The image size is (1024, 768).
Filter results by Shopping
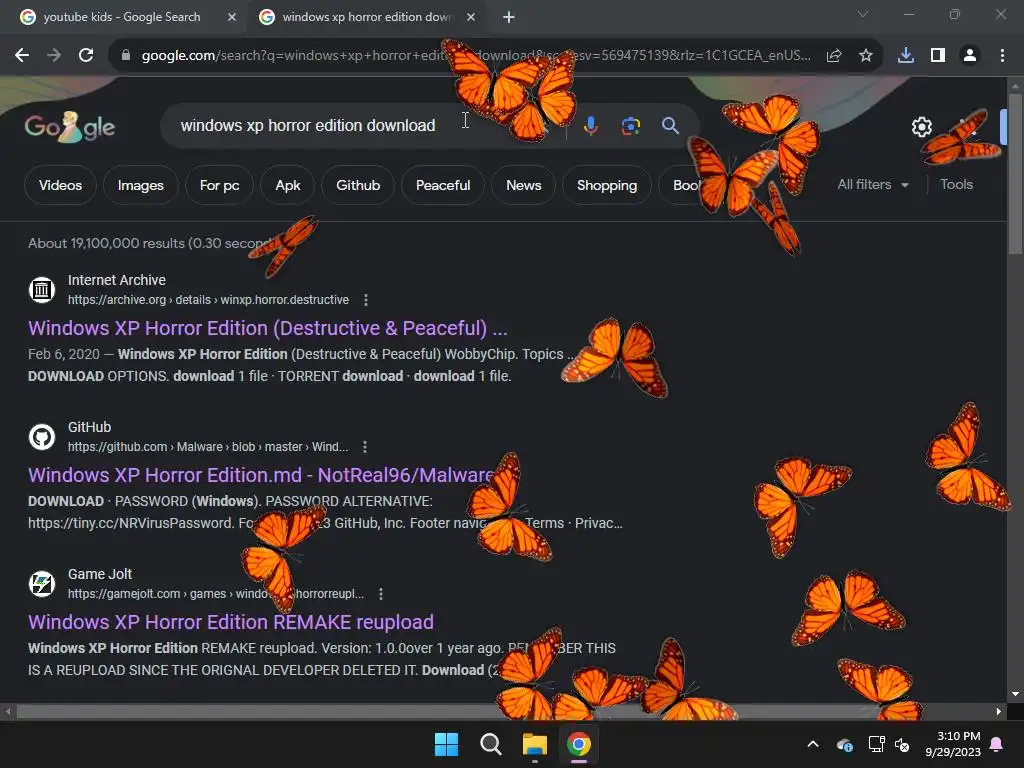607,185
